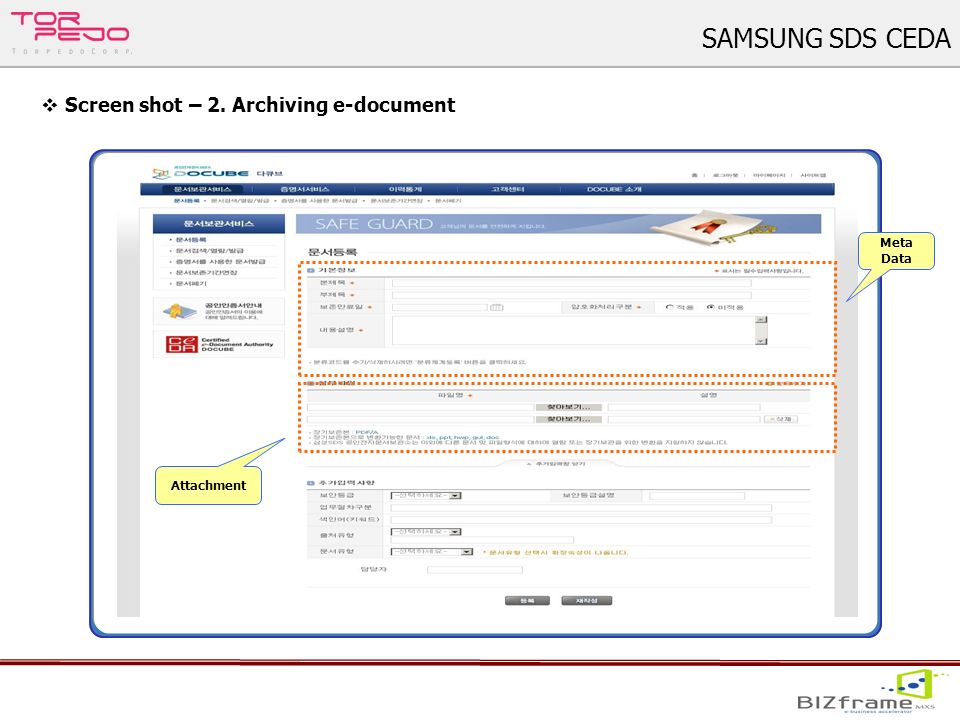Click the first attachment 설명 description field
Image resolution: width=960 pixels, height=720 pixels.
click(x=684, y=407)
